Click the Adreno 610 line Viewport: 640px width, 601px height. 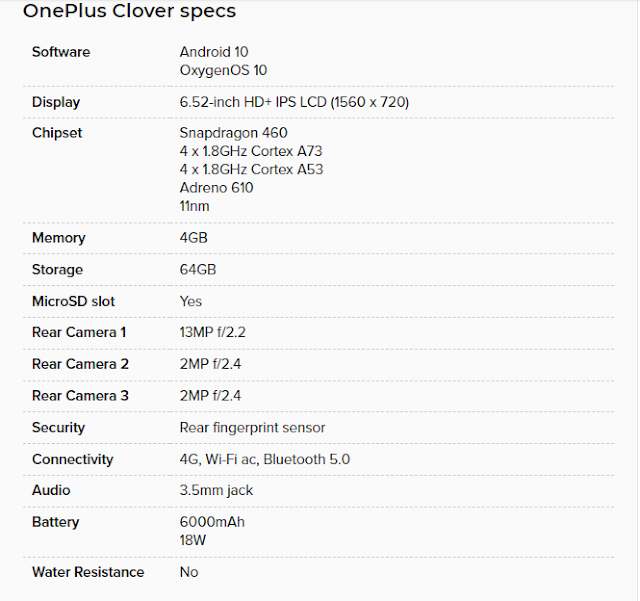pos(216,188)
